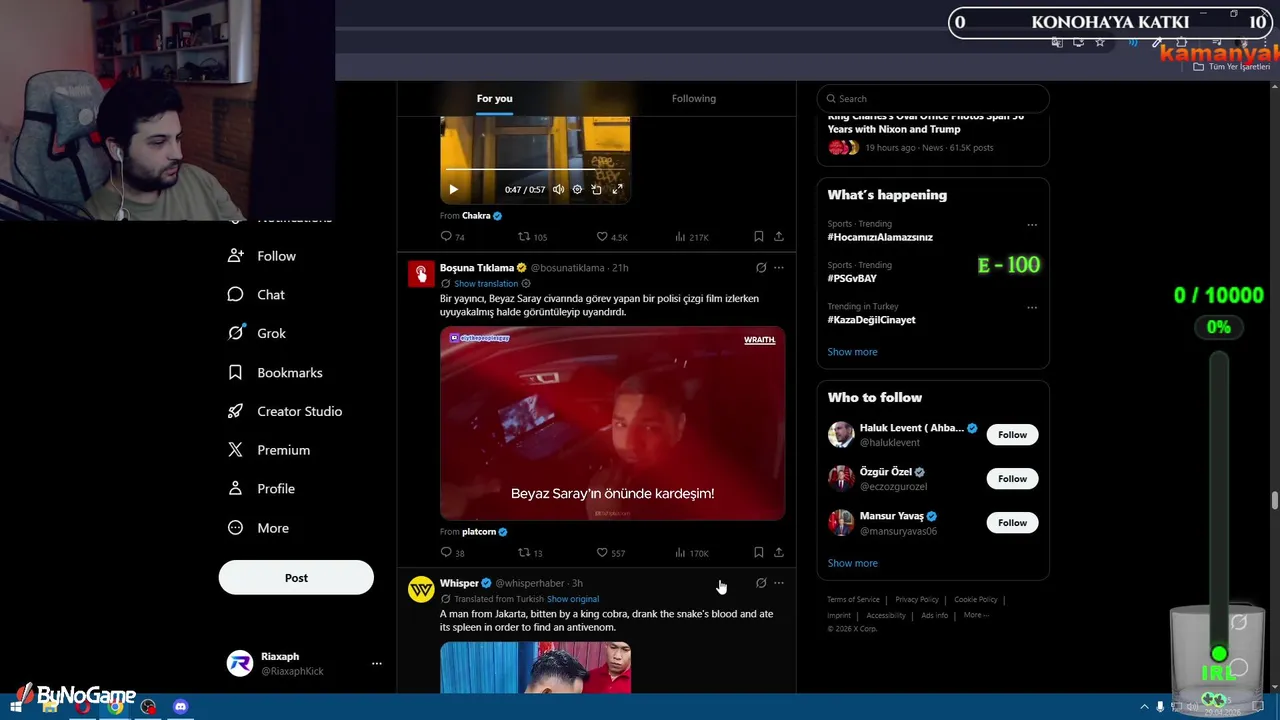This screenshot has height=720, width=1280.
Task: Play the Chakra video
Action: coord(453,189)
